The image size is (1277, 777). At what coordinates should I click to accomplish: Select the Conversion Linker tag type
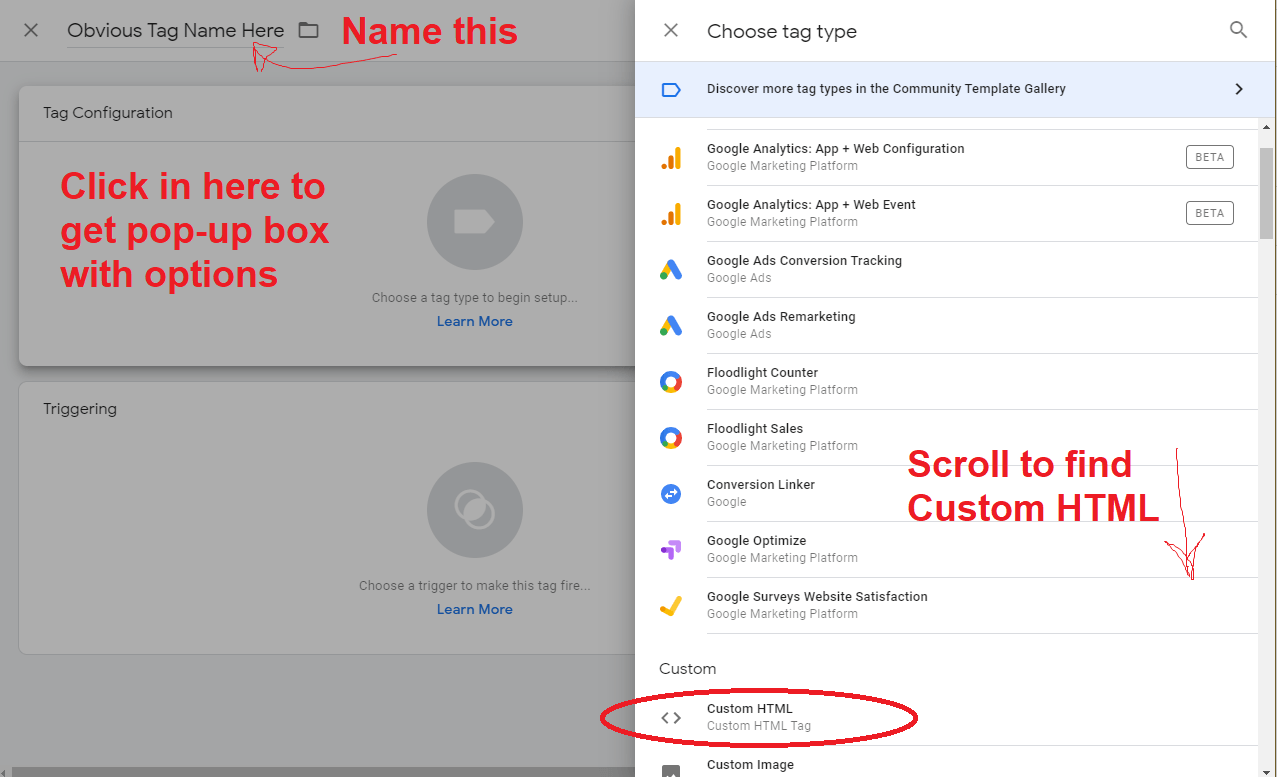pyautogui.click(x=760, y=493)
